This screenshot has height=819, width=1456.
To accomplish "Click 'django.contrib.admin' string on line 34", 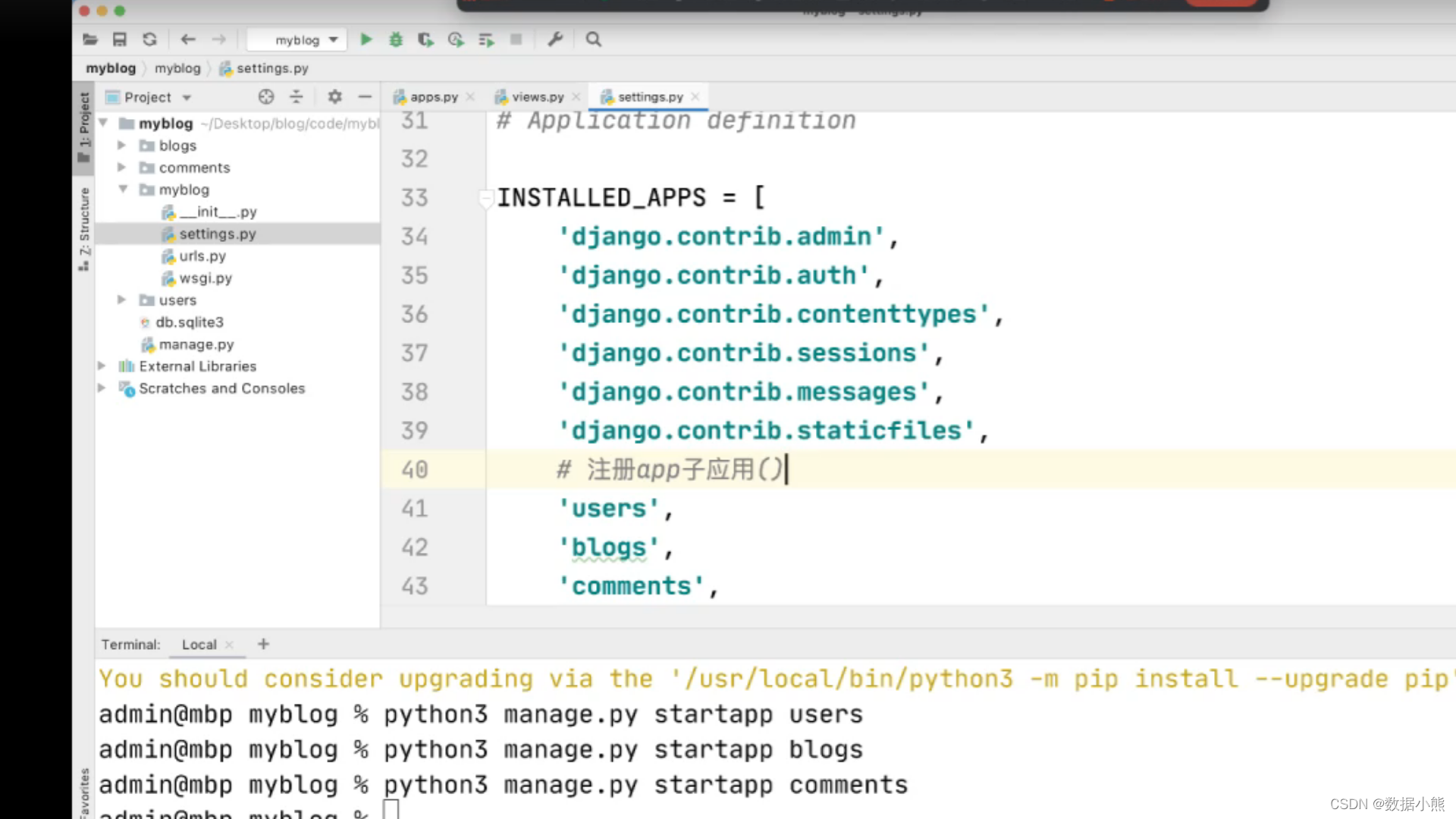I will click(720, 237).
